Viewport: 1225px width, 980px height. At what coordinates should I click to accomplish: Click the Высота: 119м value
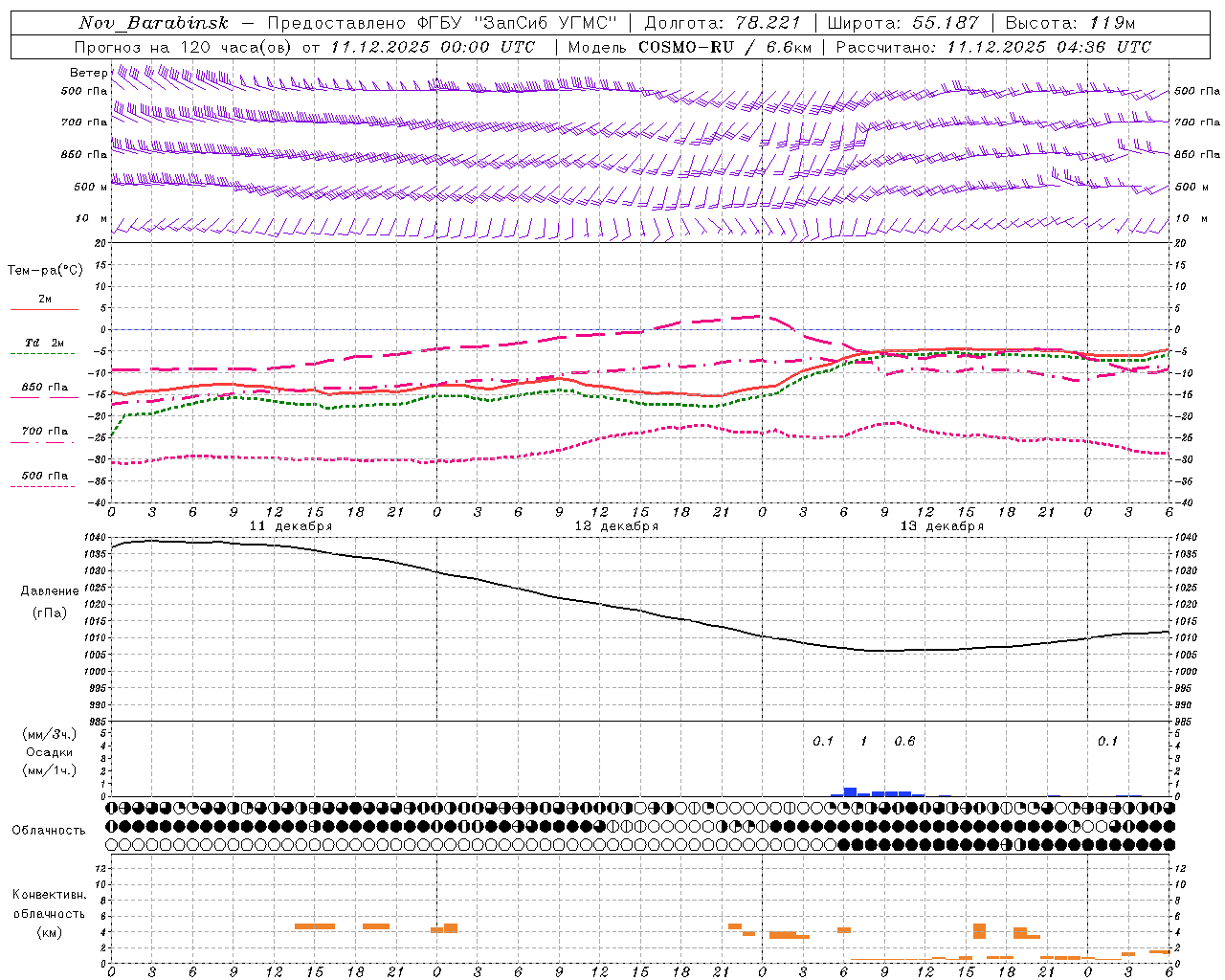click(1070, 23)
